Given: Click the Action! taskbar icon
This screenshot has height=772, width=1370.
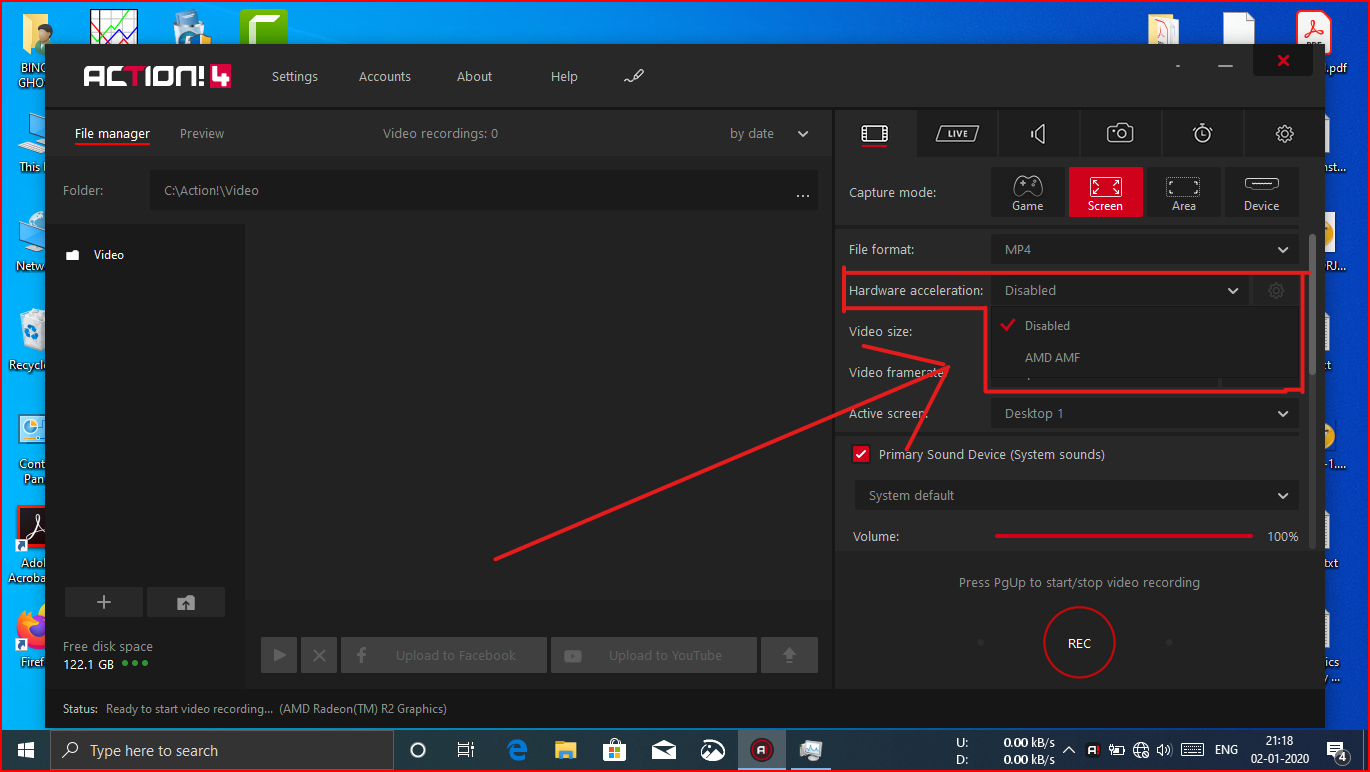Looking at the screenshot, I should pyautogui.click(x=762, y=750).
